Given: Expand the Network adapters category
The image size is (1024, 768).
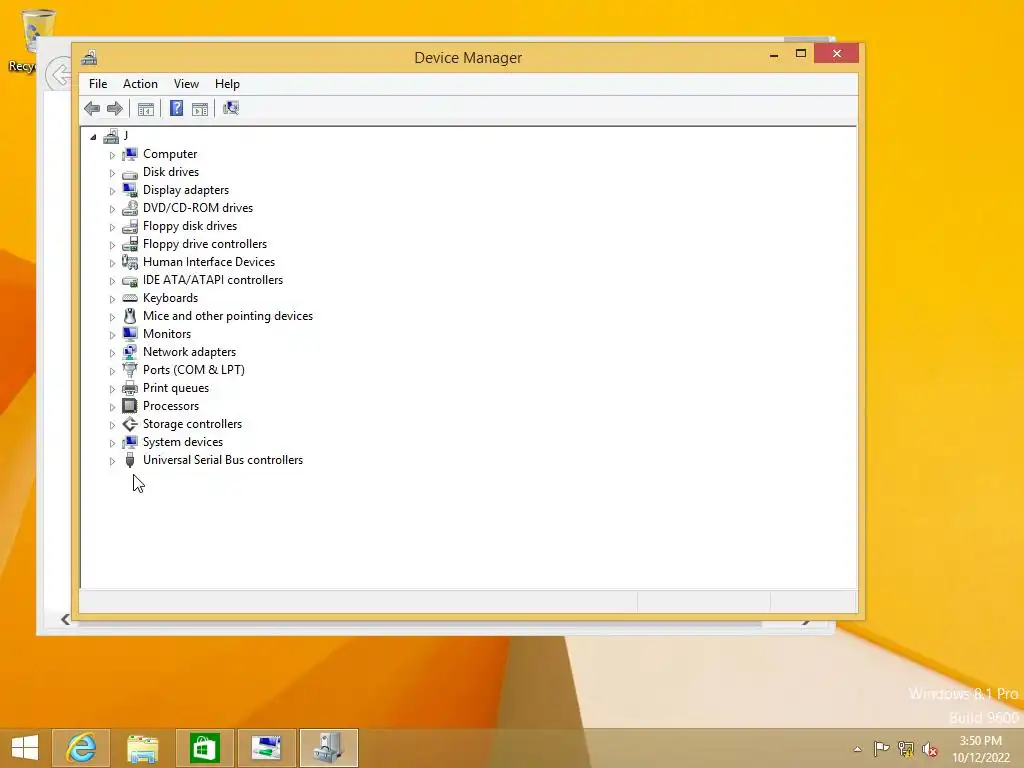Looking at the screenshot, I should tap(112, 353).
